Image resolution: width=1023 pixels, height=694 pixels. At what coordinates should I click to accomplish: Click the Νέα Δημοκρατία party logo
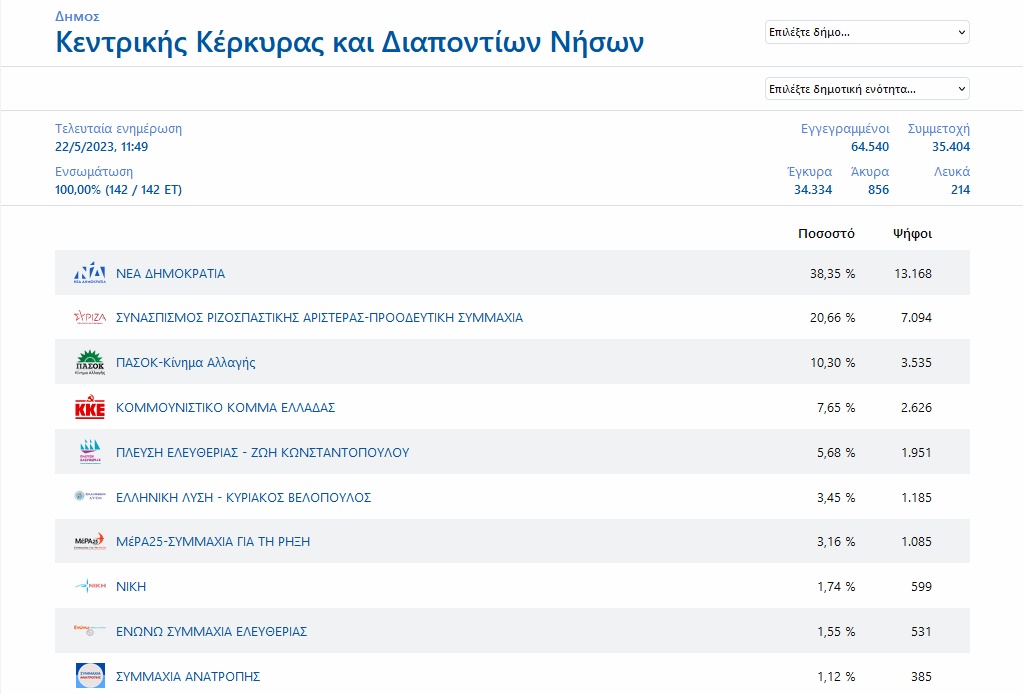tap(90, 273)
